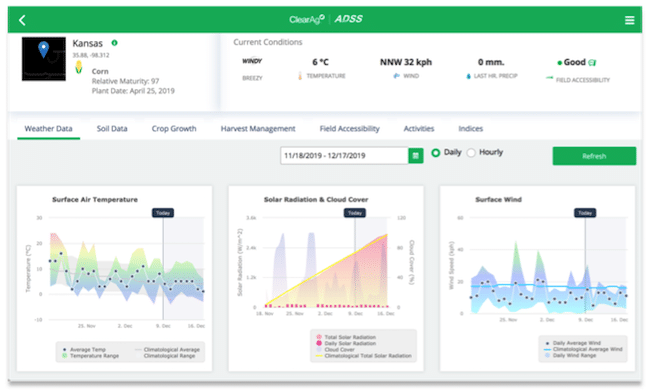
Task: Open the Indices tab
Action: [x=471, y=129]
